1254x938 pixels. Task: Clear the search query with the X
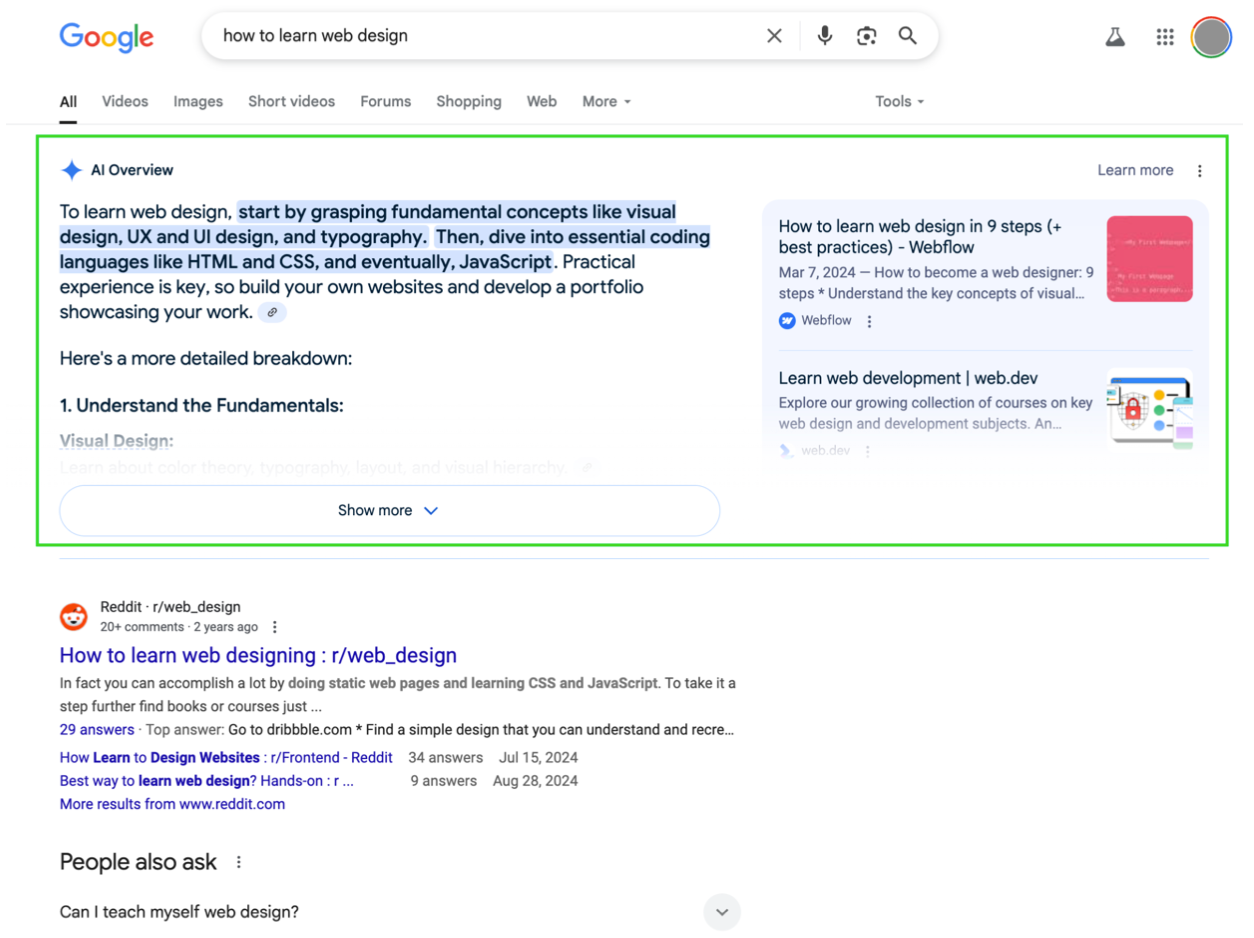point(774,36)
